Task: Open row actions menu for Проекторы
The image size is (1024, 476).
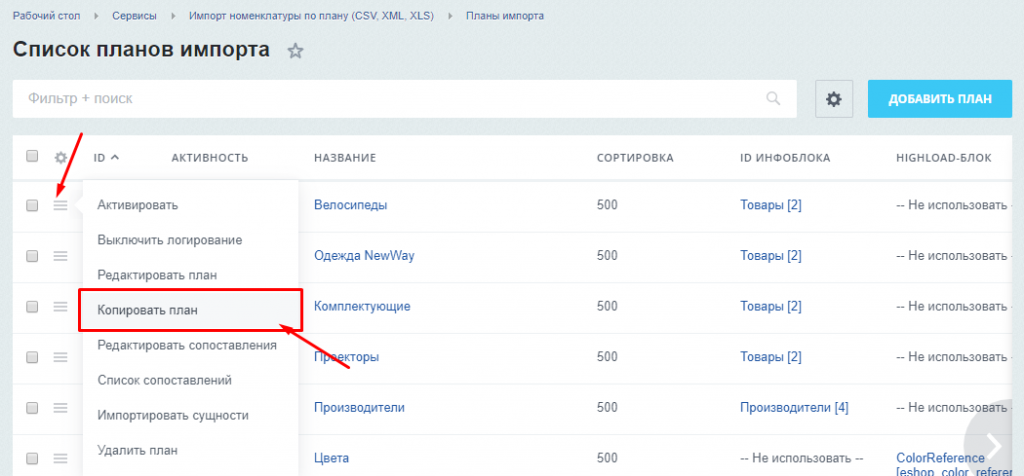Action: (60, 357)
